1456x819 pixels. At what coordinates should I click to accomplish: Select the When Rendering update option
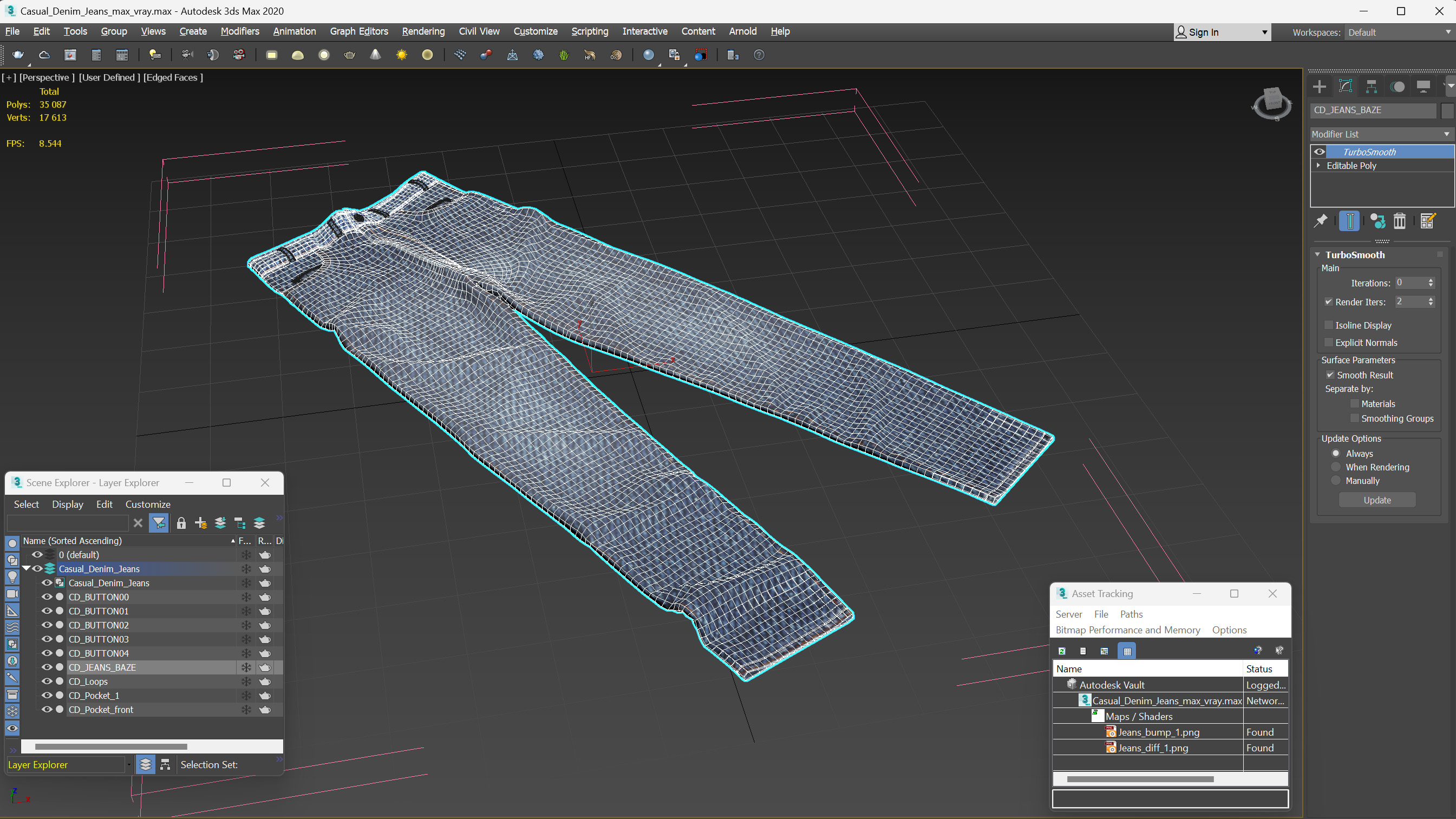[1336, 467]
